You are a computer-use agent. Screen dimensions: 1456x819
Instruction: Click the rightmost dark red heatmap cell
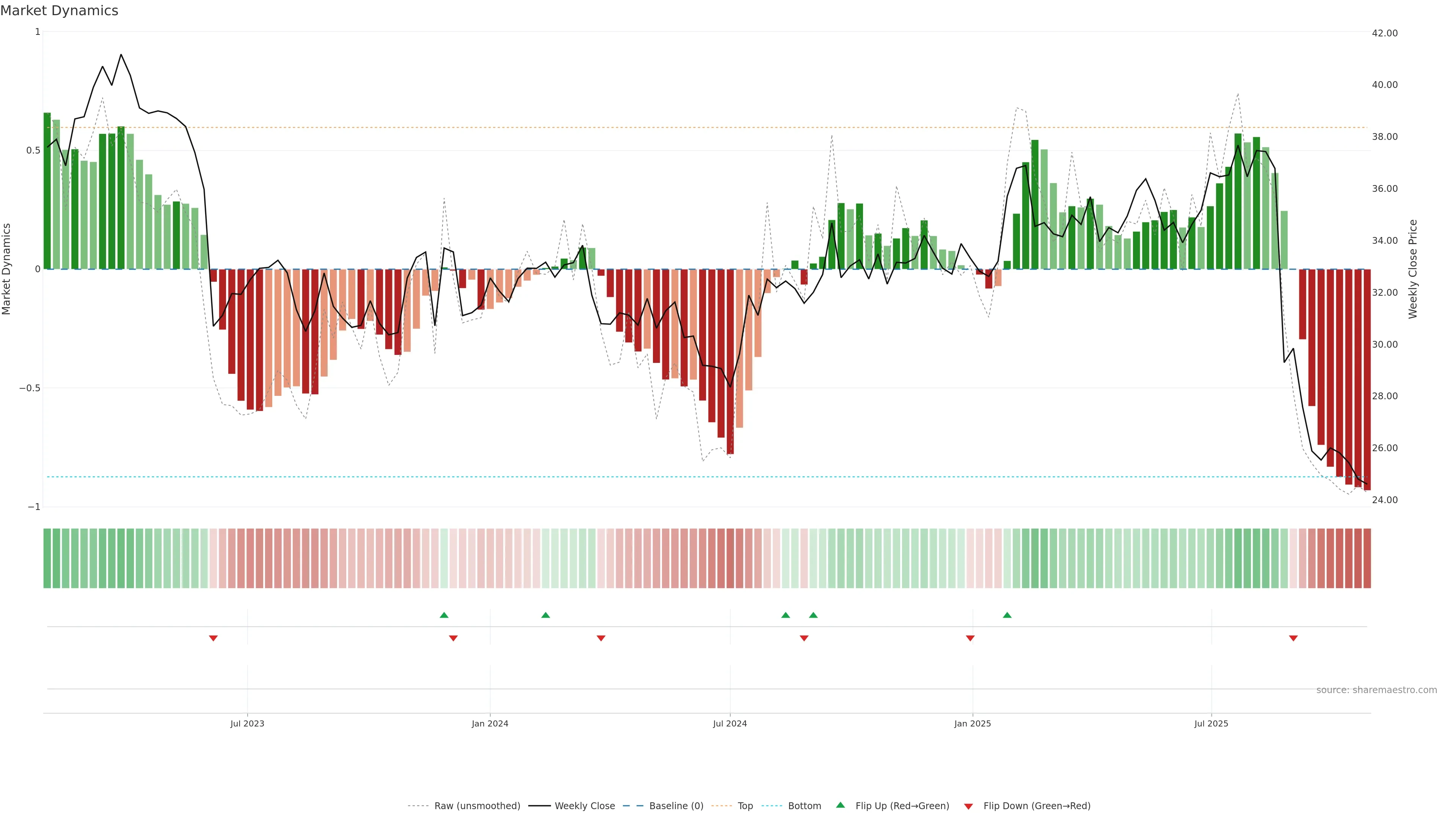click(x=1367, y=559)
